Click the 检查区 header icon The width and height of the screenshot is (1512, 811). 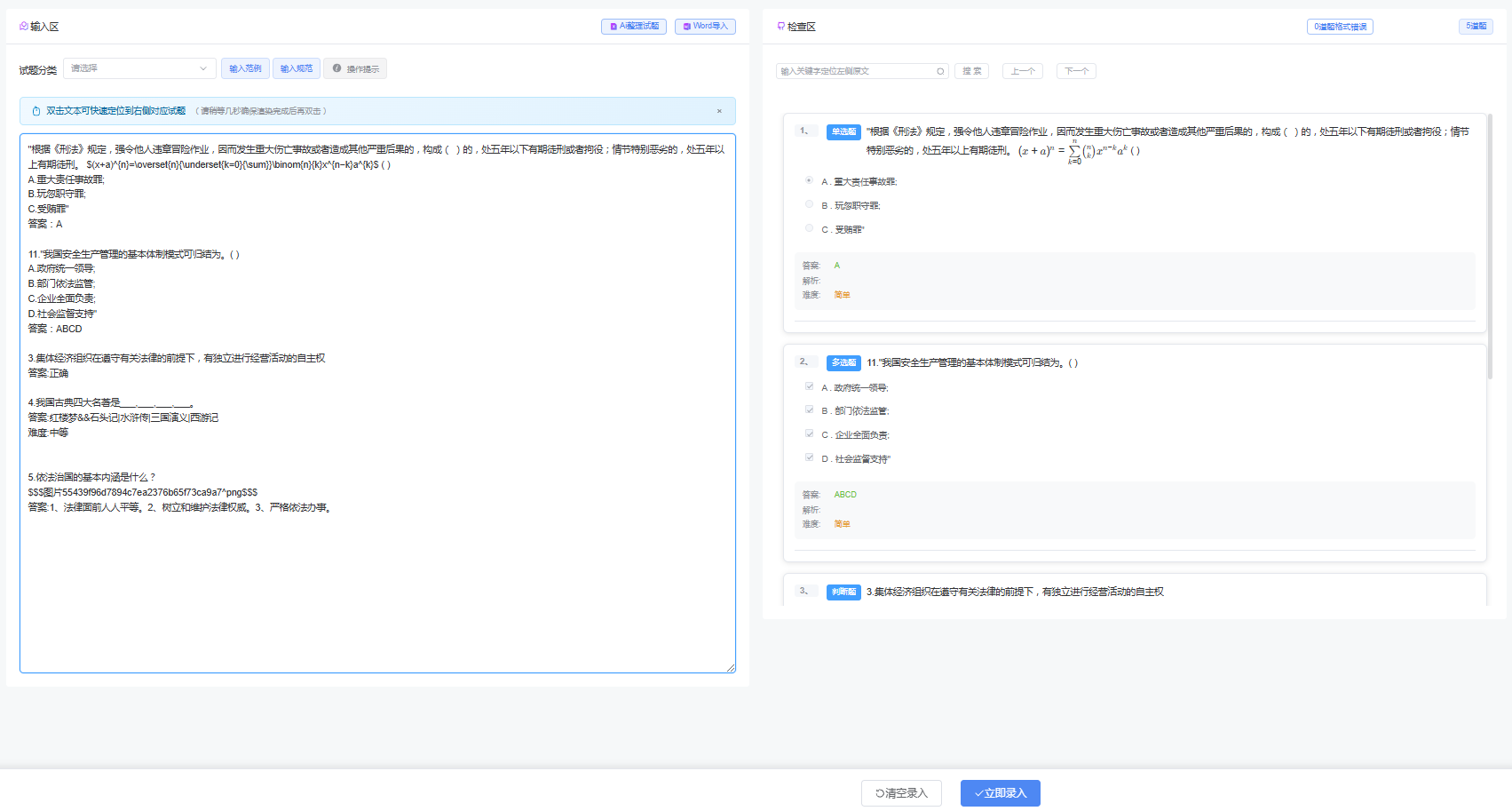pyautogui.click(x=780, y=27)
